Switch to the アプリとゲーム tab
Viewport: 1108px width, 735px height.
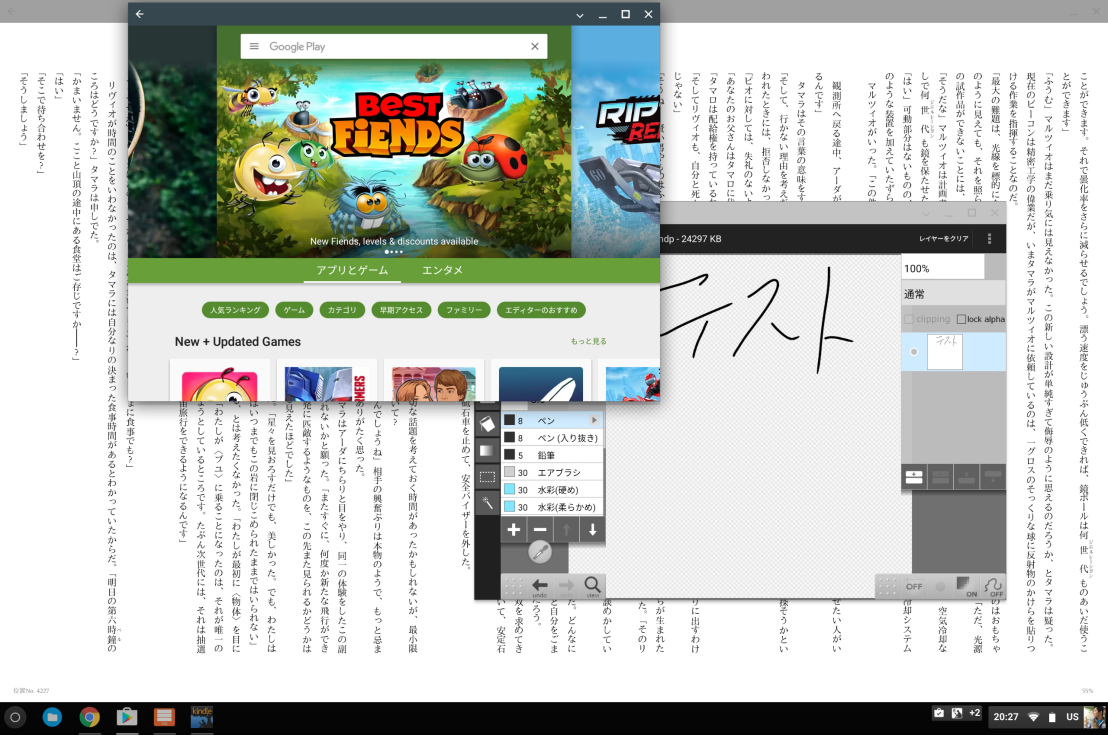point(352,270)
